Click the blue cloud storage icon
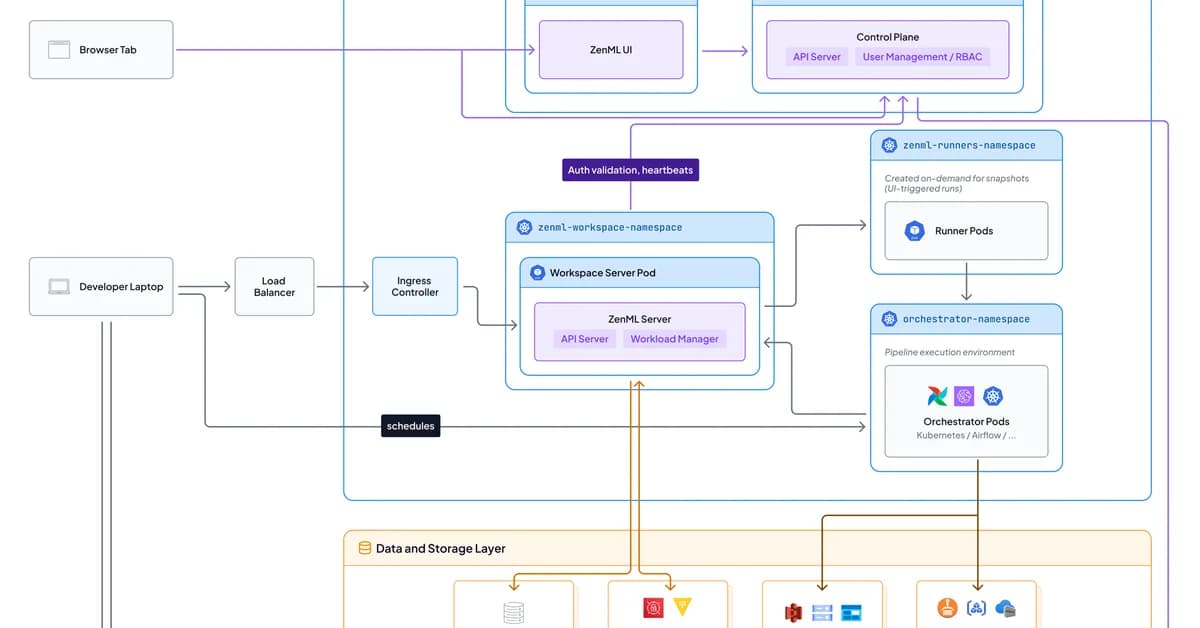The image size is (1200, 628). click(1006, 608)
